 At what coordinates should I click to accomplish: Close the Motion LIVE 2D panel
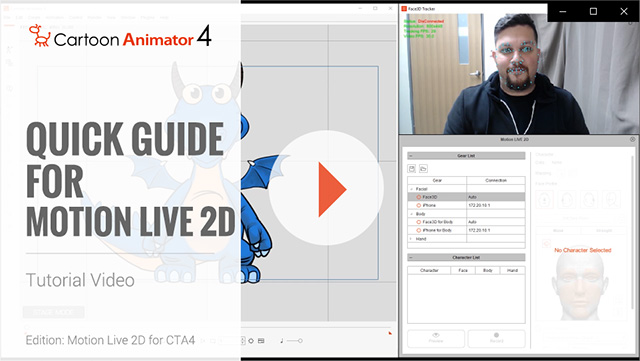(632, 140)
